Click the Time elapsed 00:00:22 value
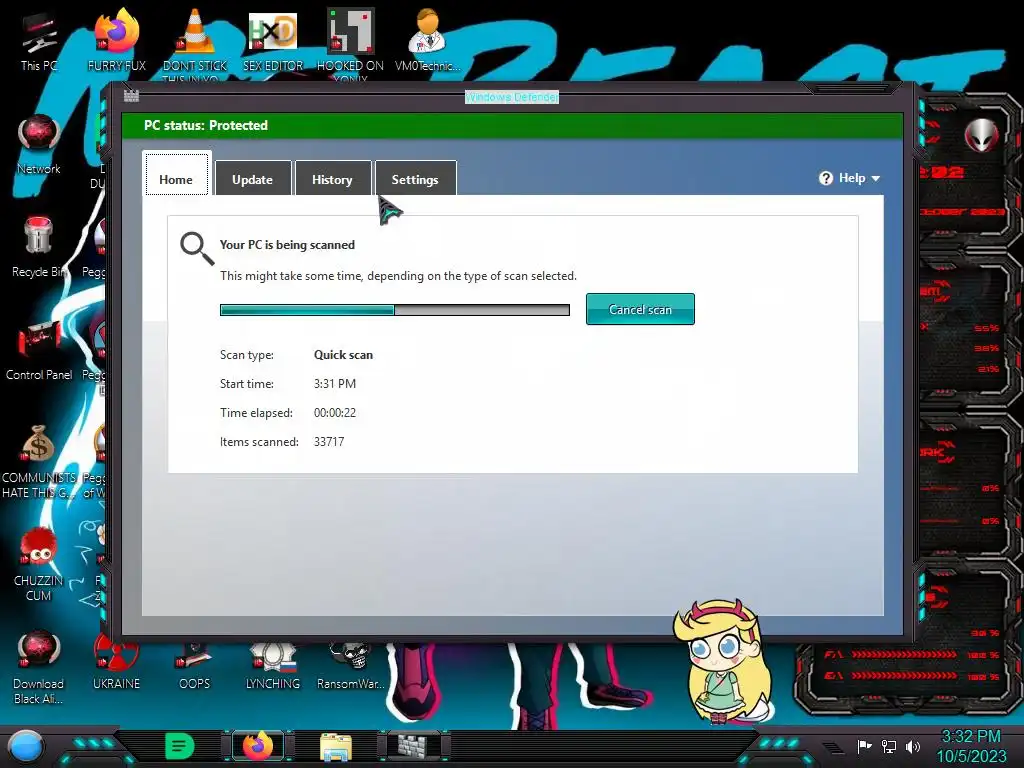Image resolution: width=1024 pixels, height=768 pixels. pyautogui.click(x=335, y=413)
